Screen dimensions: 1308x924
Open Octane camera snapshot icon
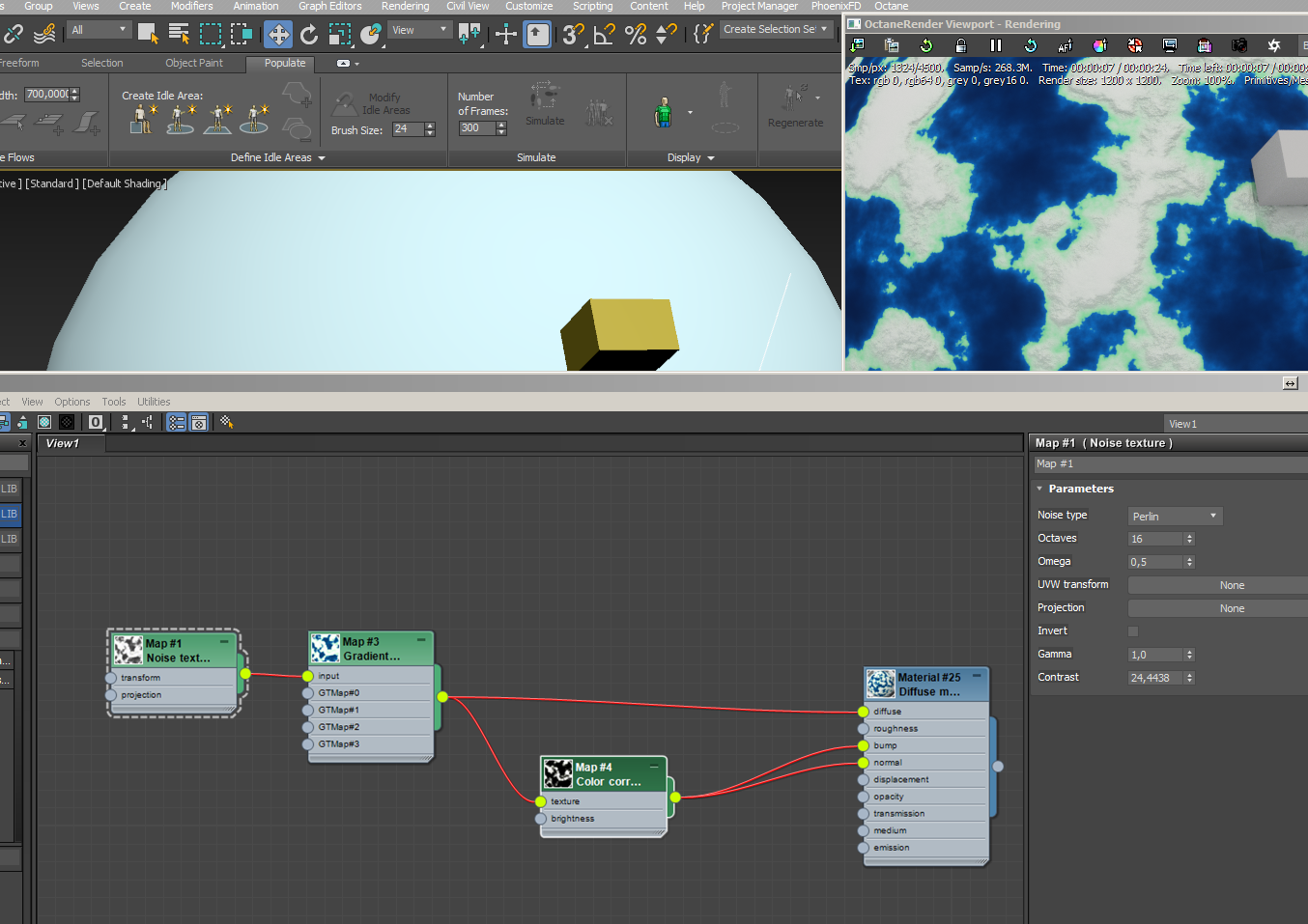pos(1239,45)
